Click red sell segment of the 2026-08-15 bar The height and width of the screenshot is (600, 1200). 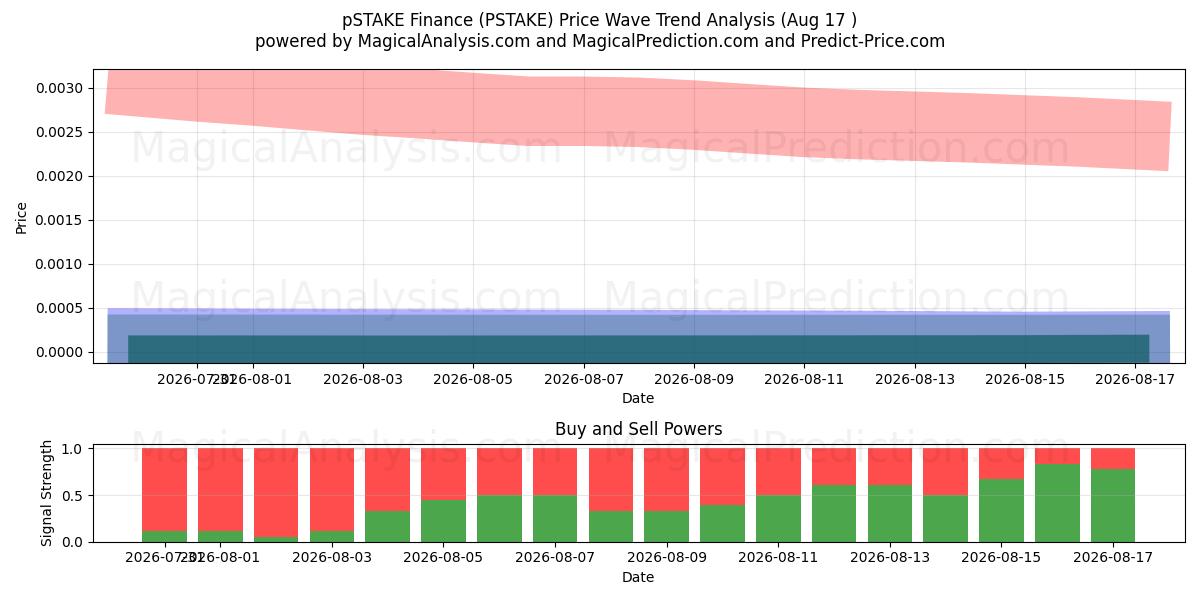tap(1001, 464)
